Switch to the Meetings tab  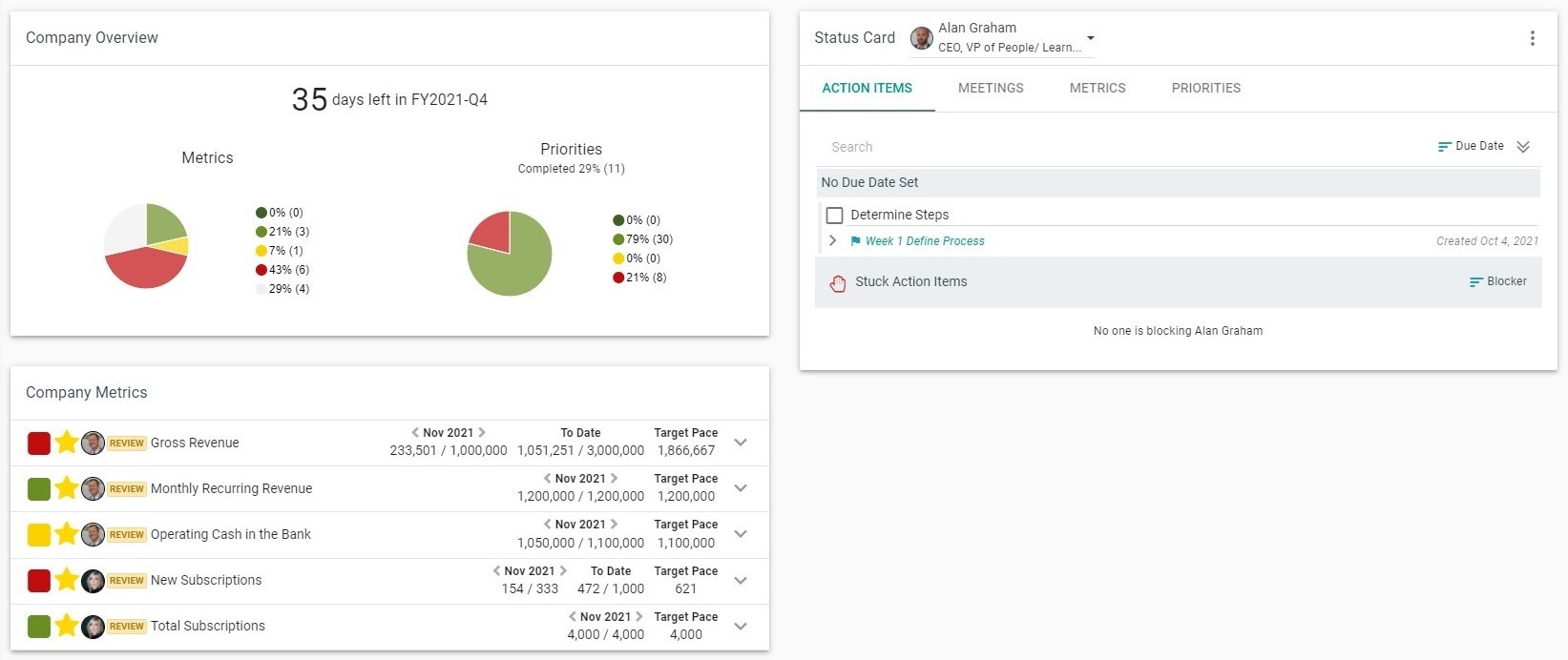[991, 88]
